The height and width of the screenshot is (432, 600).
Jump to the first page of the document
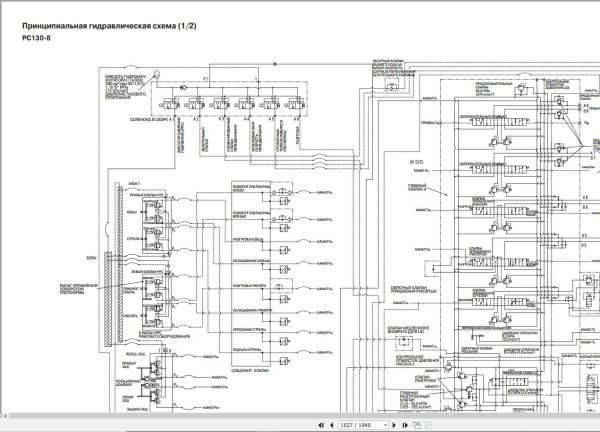(321, 425)
